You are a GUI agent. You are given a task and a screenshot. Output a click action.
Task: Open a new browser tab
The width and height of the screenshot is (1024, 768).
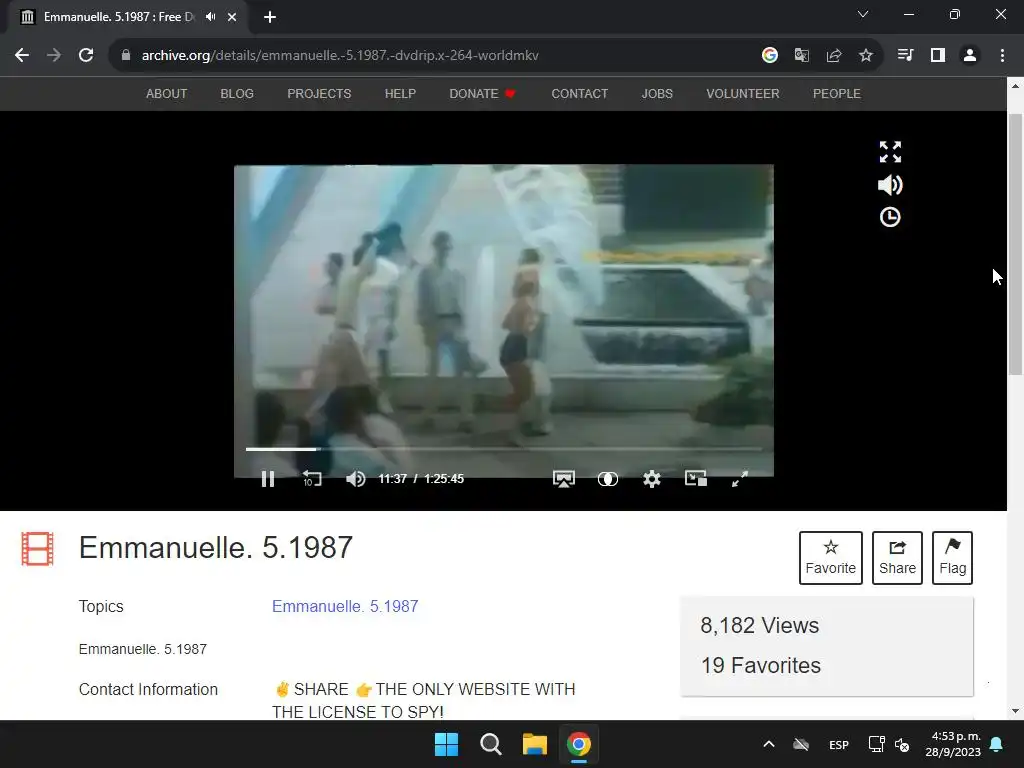click(270, 17)
